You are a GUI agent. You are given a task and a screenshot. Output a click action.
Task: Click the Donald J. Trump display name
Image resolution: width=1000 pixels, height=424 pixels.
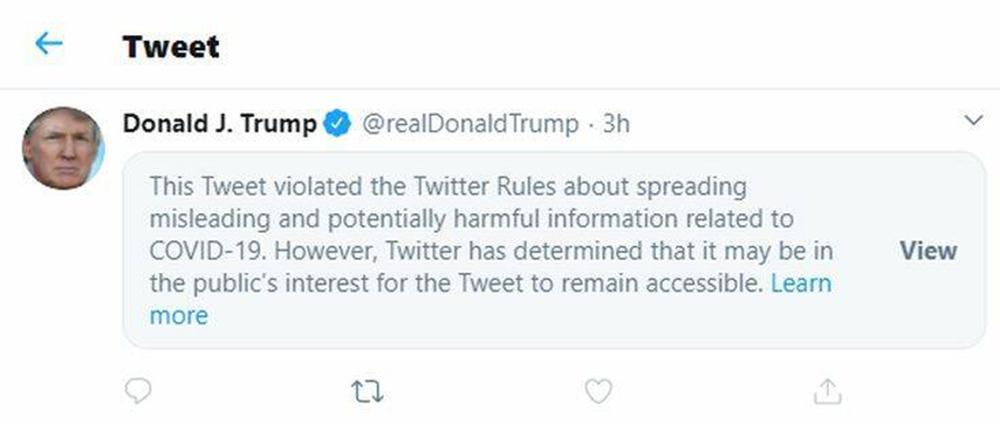pos(220,124)
